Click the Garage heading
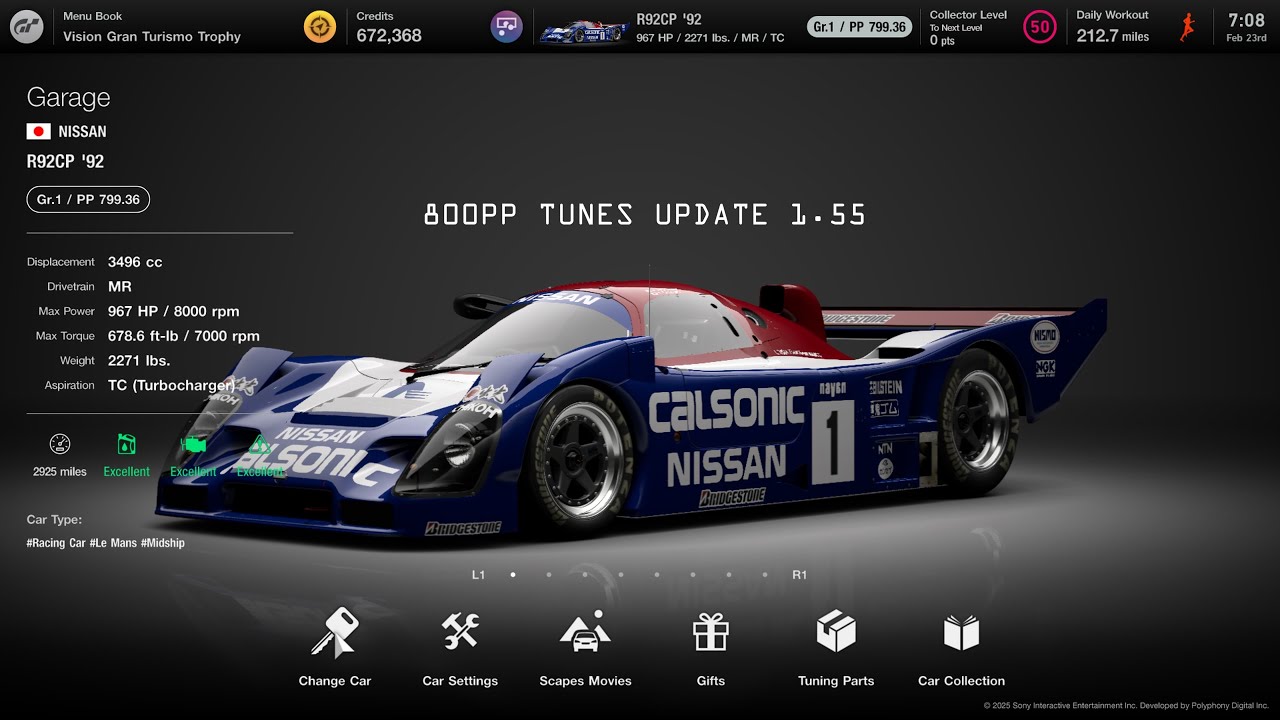Screen dimensions: 1280x720 68,98
